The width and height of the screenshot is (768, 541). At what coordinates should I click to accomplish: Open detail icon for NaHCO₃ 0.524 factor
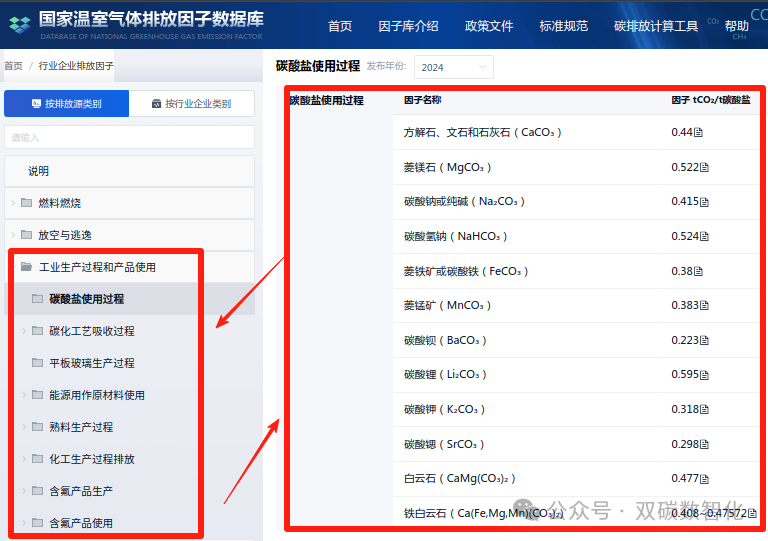(x=705, y=237)
